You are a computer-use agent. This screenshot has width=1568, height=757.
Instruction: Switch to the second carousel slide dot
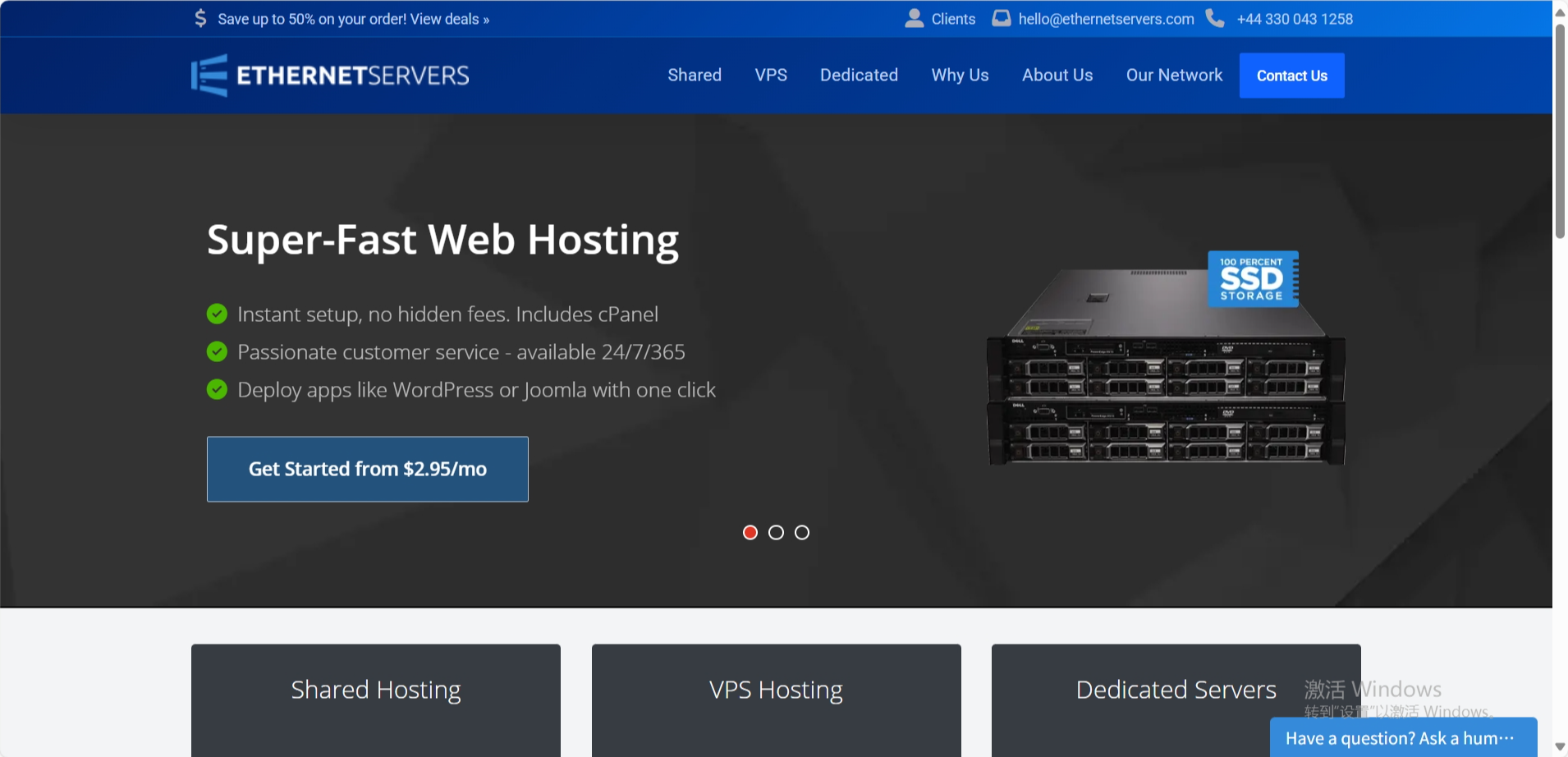776,532
